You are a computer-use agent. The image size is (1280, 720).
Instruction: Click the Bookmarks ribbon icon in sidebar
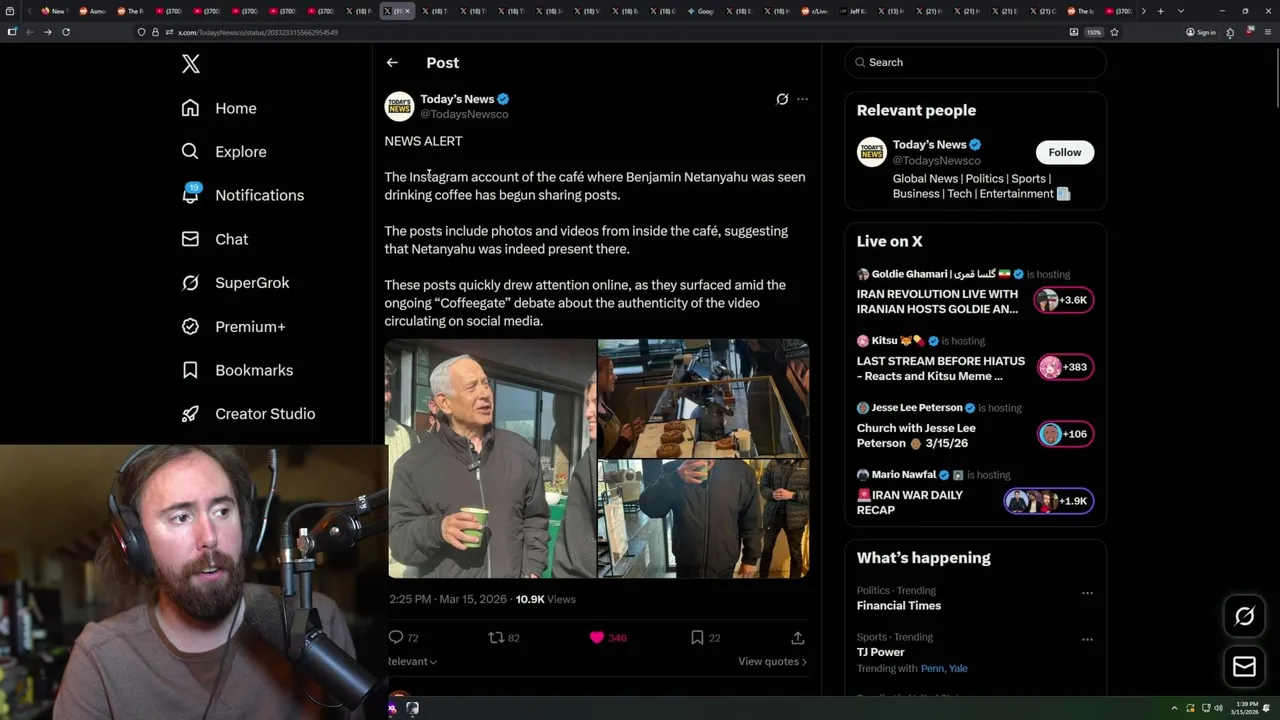[190, 370]
